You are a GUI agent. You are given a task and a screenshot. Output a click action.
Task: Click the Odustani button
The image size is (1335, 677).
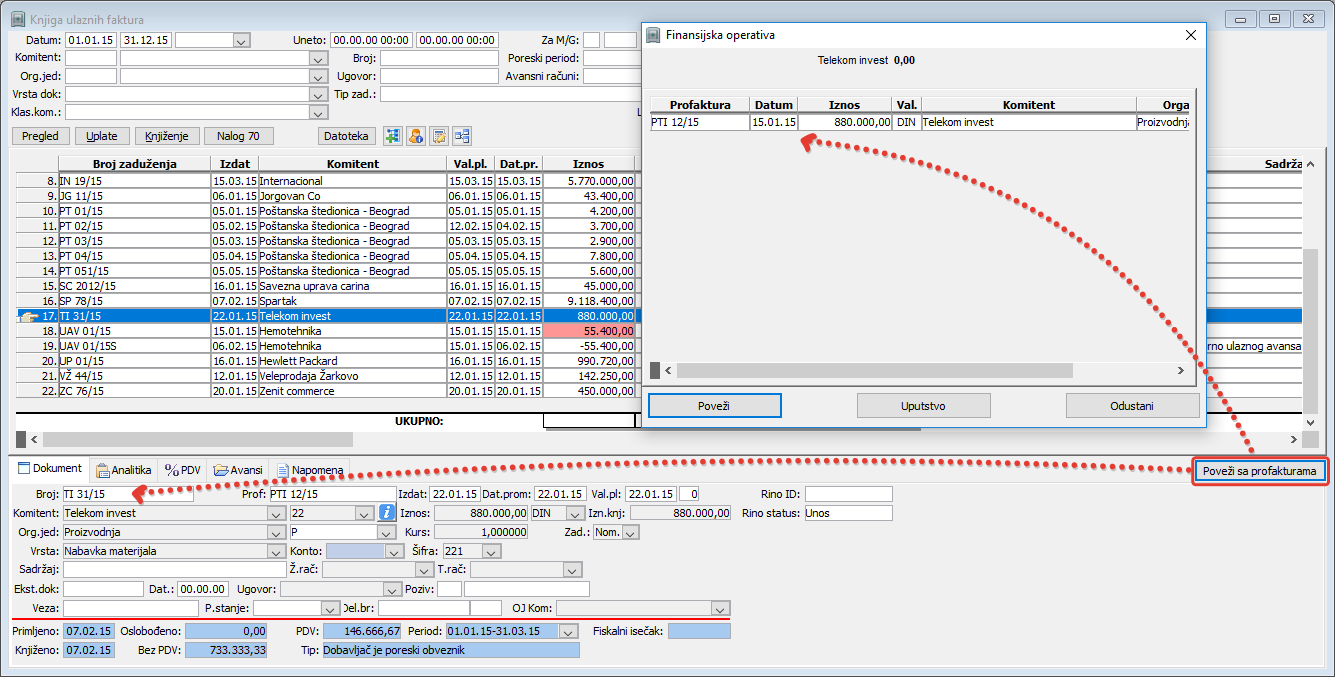tap(1132, 405)
